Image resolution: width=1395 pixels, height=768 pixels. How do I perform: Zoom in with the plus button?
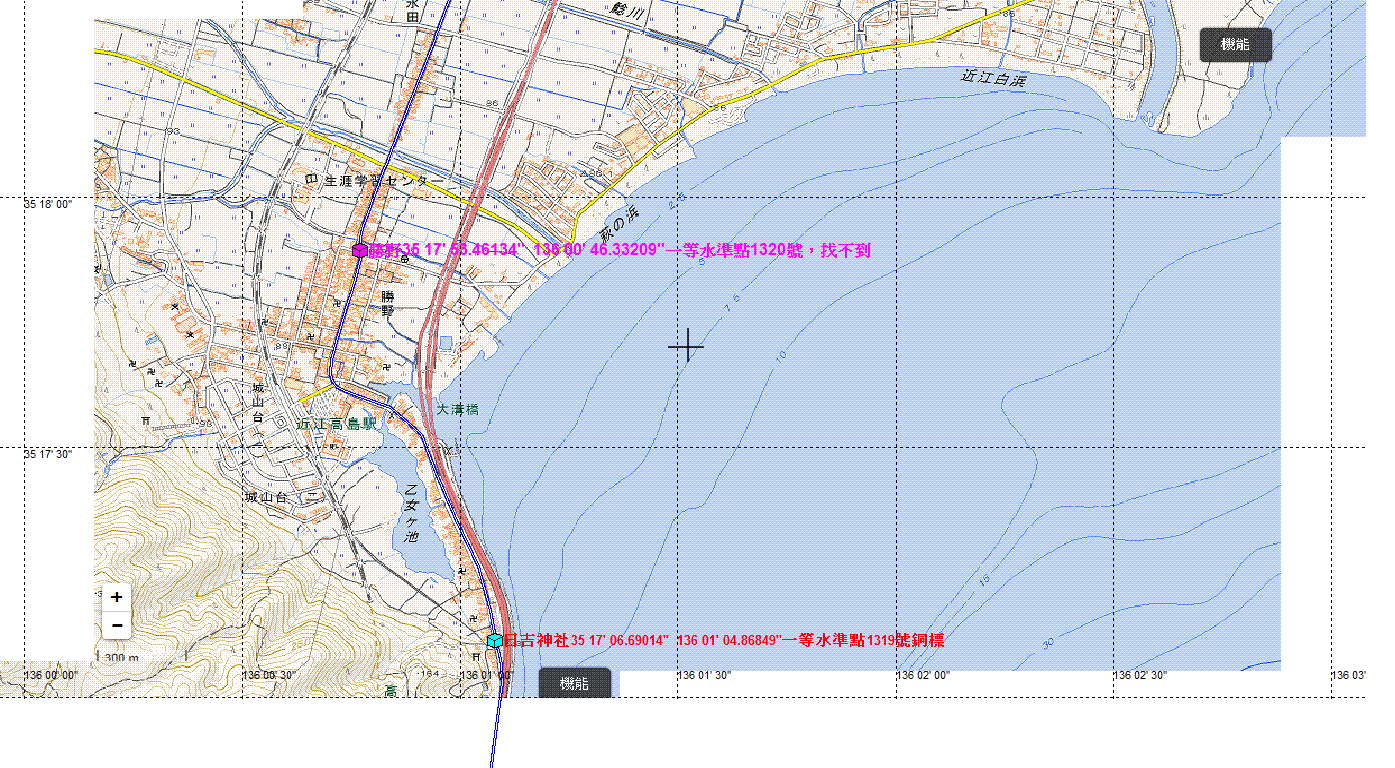click(x=117, y=597)
